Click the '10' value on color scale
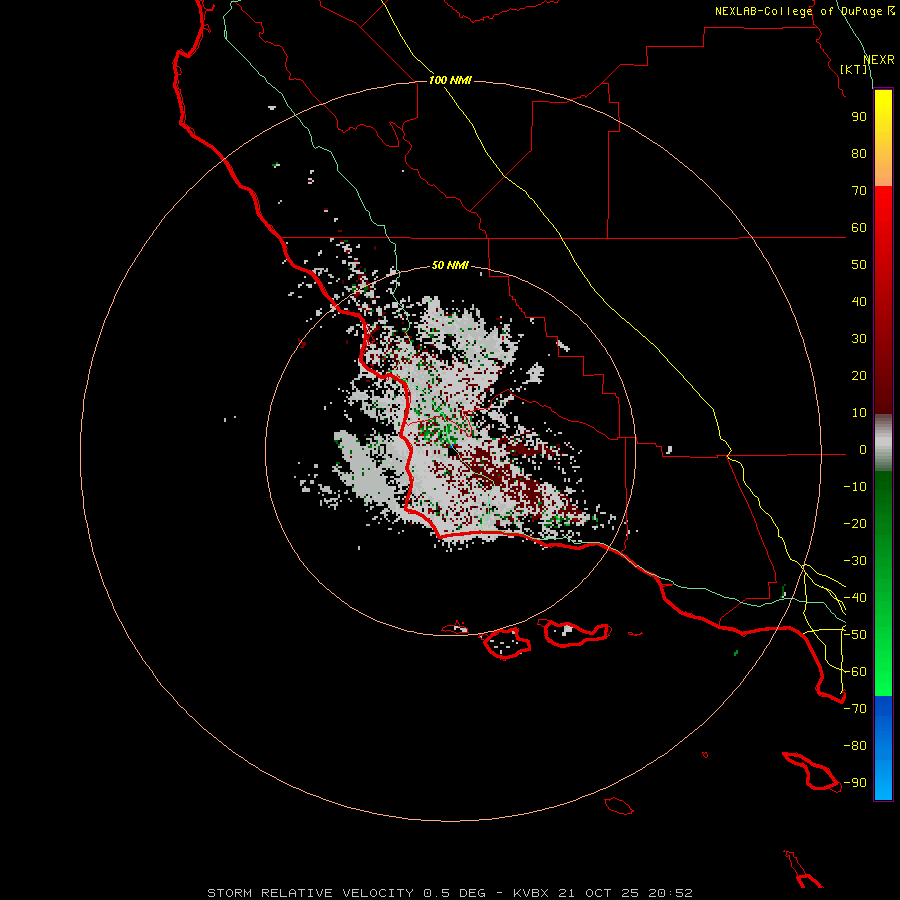Image resolution: width=900 pixels, height=900 pixels. coord(859,413)
